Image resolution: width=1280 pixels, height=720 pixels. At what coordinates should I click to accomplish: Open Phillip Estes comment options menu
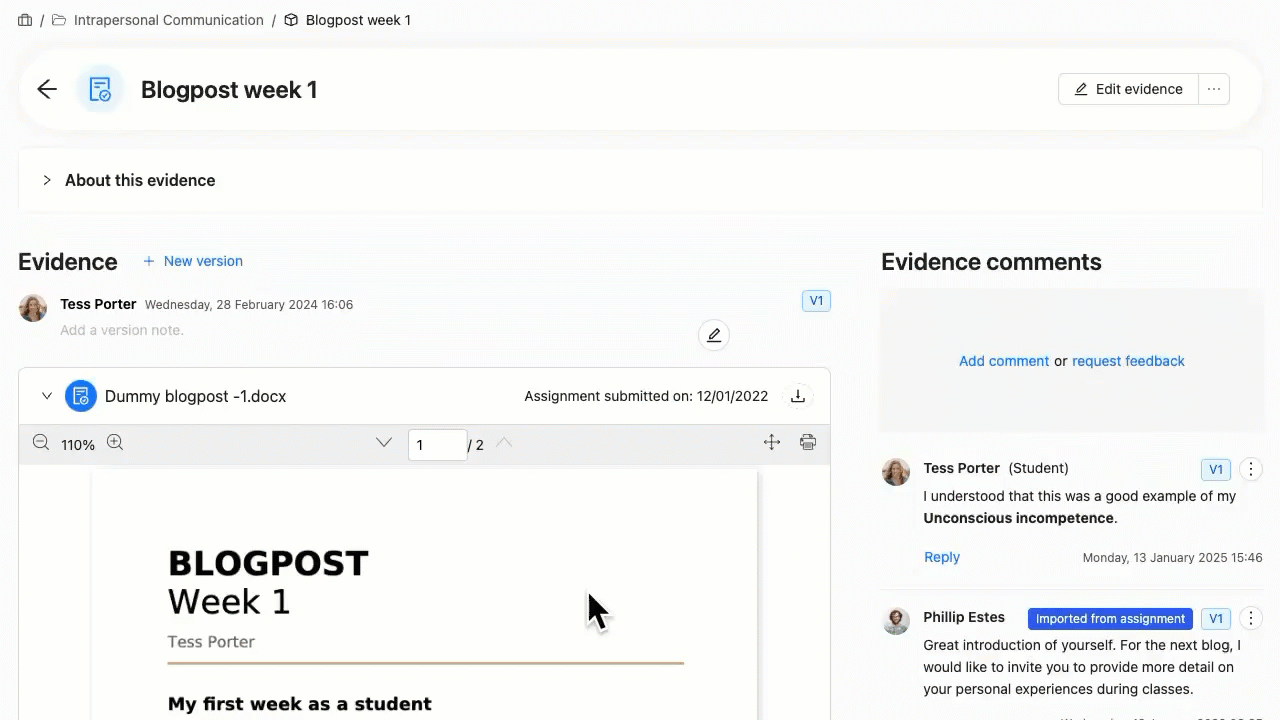(x=1250, y=618)
